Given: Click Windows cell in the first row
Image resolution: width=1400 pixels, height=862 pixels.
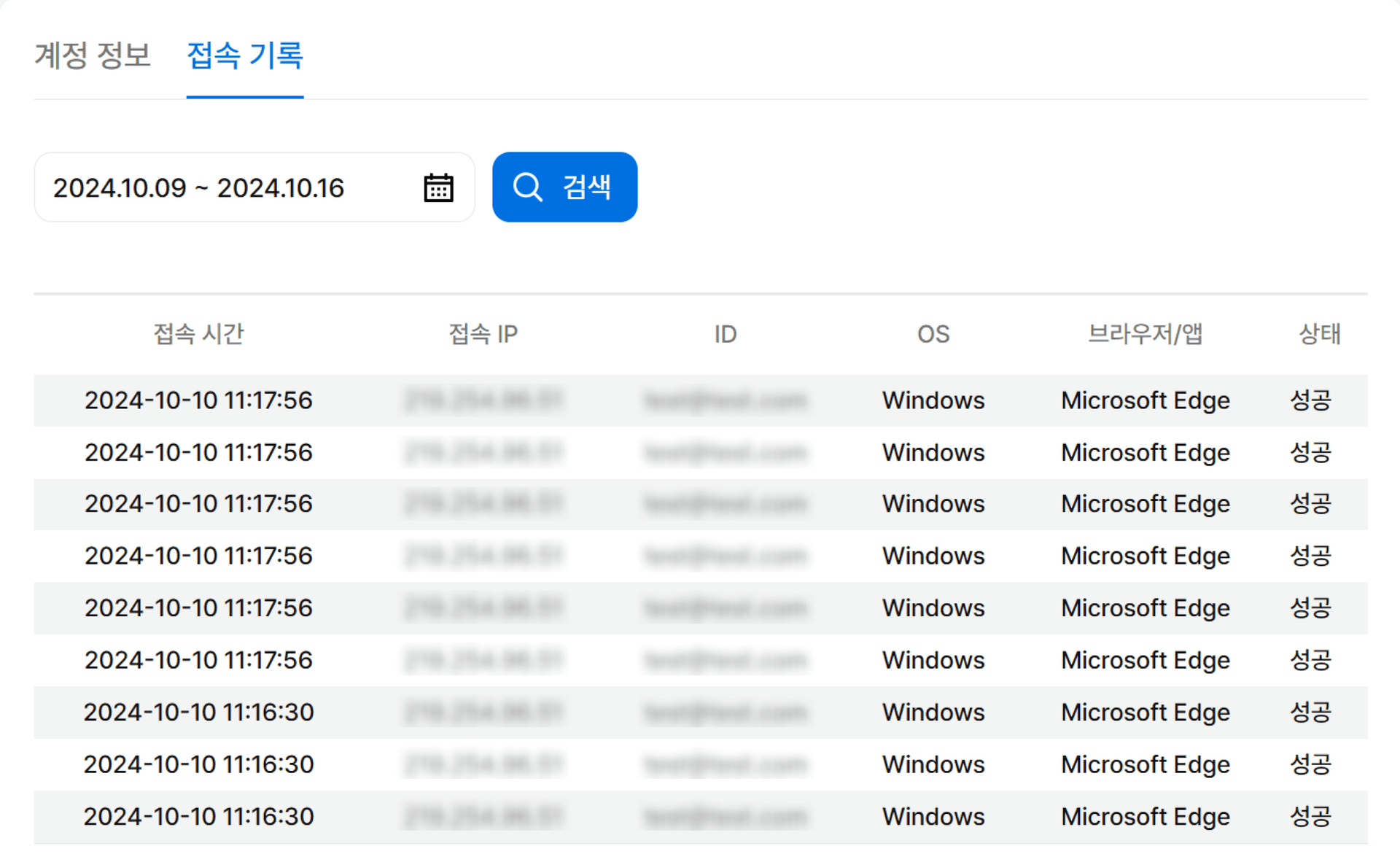Looking at the screenshot, I should point(933,400).
